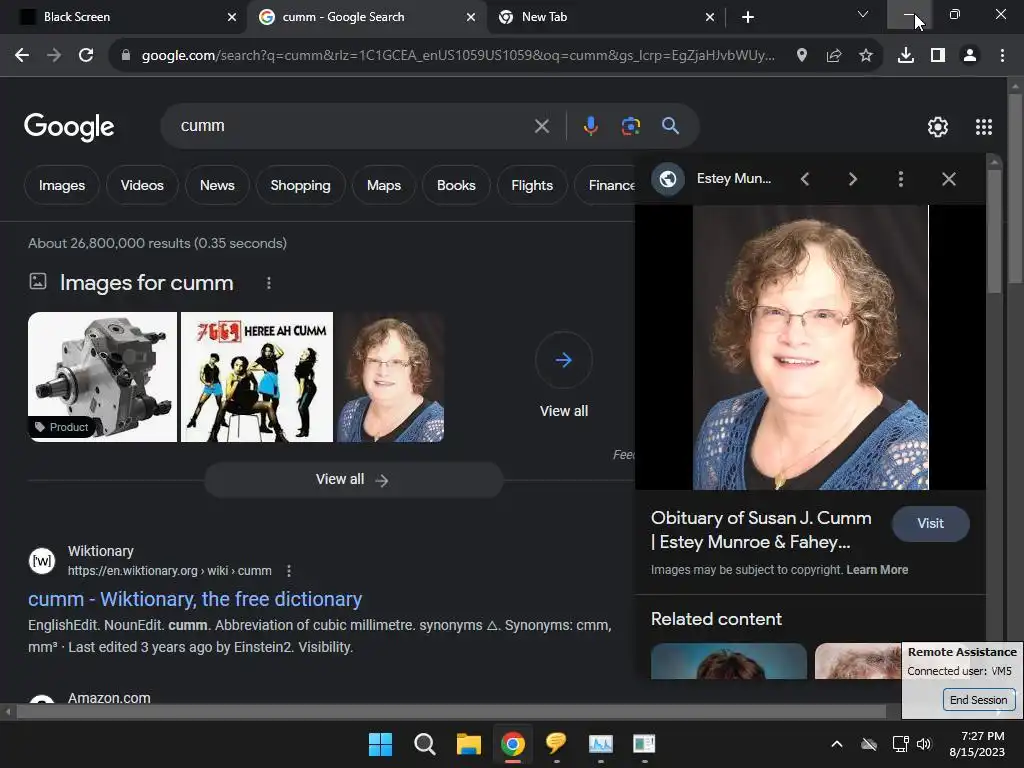Open the volume control in system tray
The height and width of the screenshot is (768, 1024).
(x=923, y=744)
